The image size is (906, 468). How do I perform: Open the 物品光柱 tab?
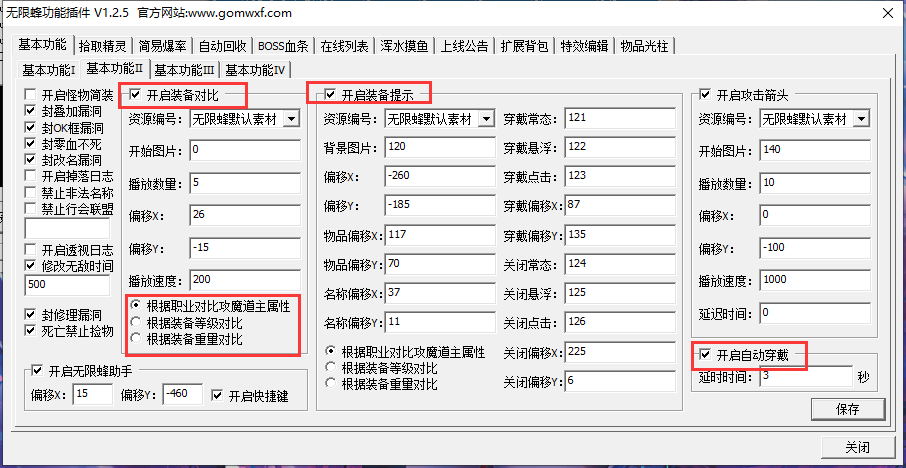pos(644,46)
